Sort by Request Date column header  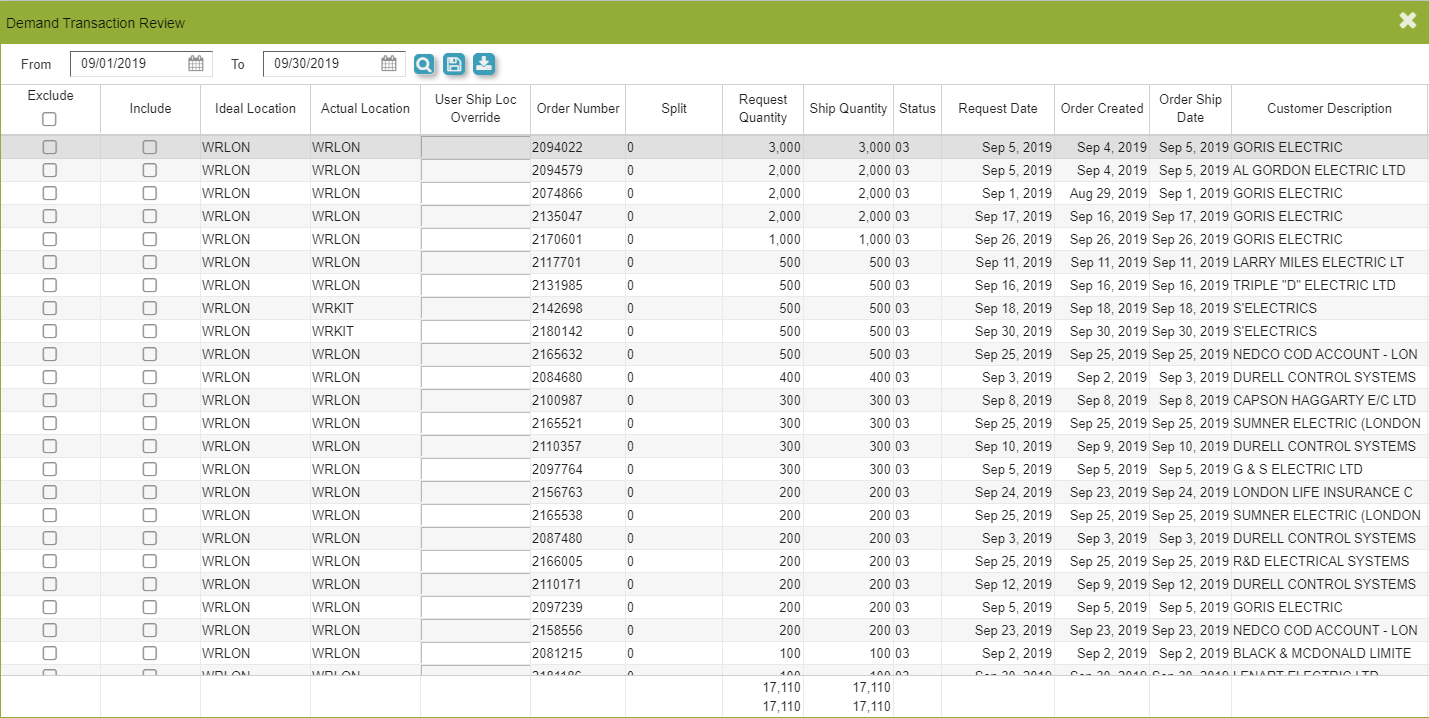click(x=997, y=108)
